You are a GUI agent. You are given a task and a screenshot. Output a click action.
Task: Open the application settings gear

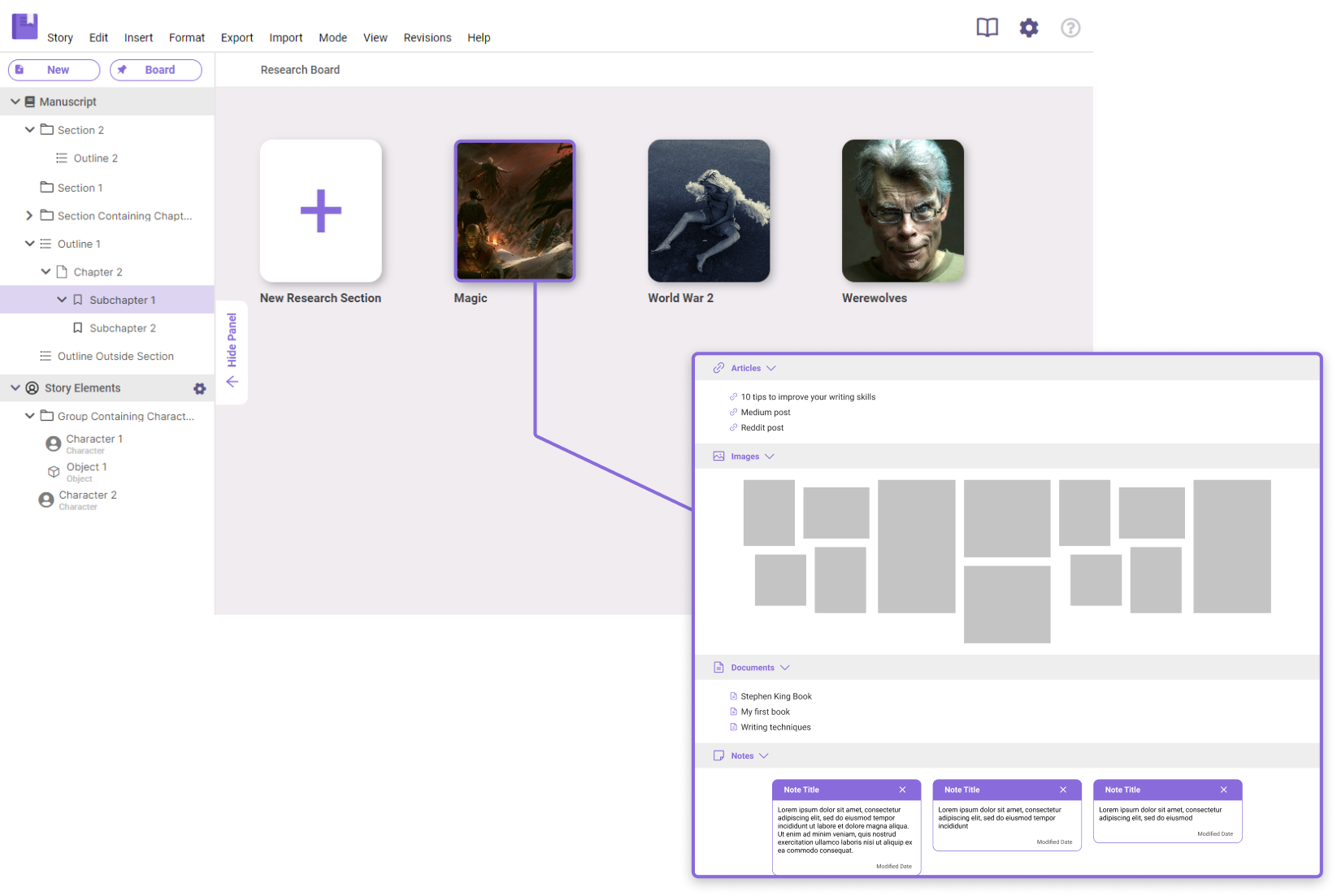coord(1029,27)
